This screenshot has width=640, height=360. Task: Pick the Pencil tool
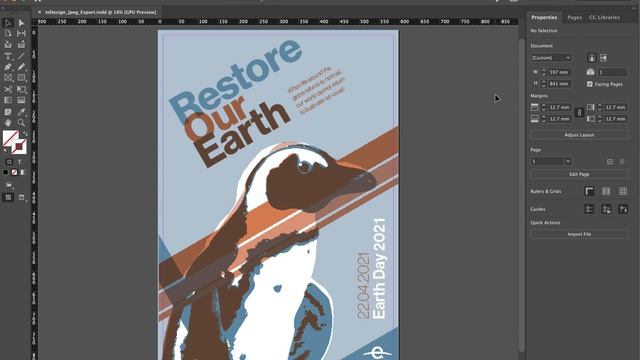pos(21,67)
